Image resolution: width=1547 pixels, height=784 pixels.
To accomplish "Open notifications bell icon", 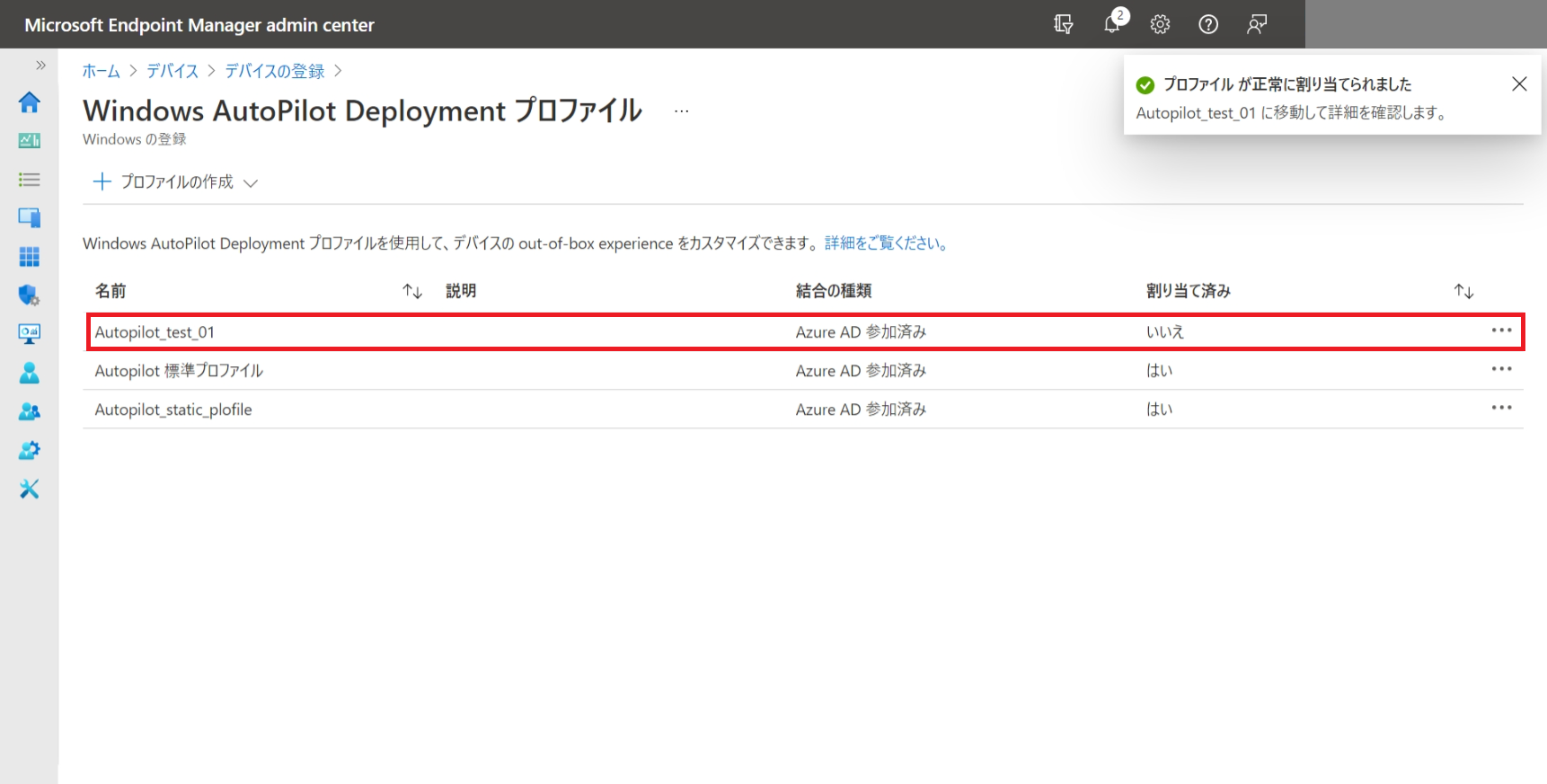I will [x=1112, y=24].
